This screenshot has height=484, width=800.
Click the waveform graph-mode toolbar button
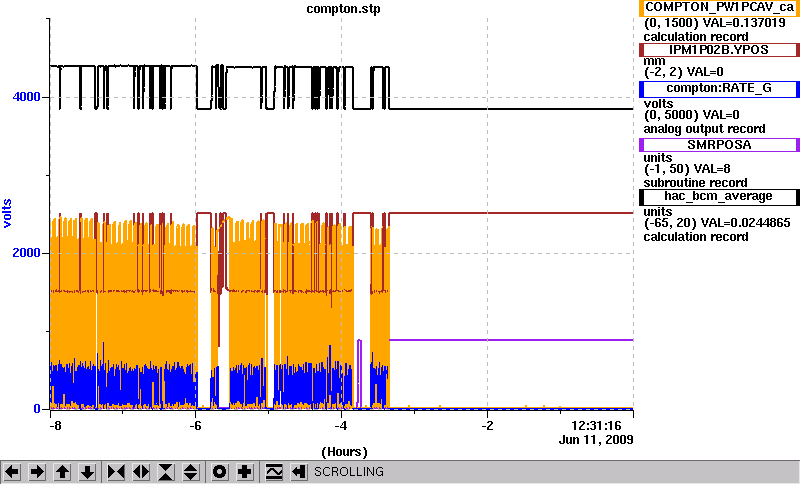[x=274, y=472]
